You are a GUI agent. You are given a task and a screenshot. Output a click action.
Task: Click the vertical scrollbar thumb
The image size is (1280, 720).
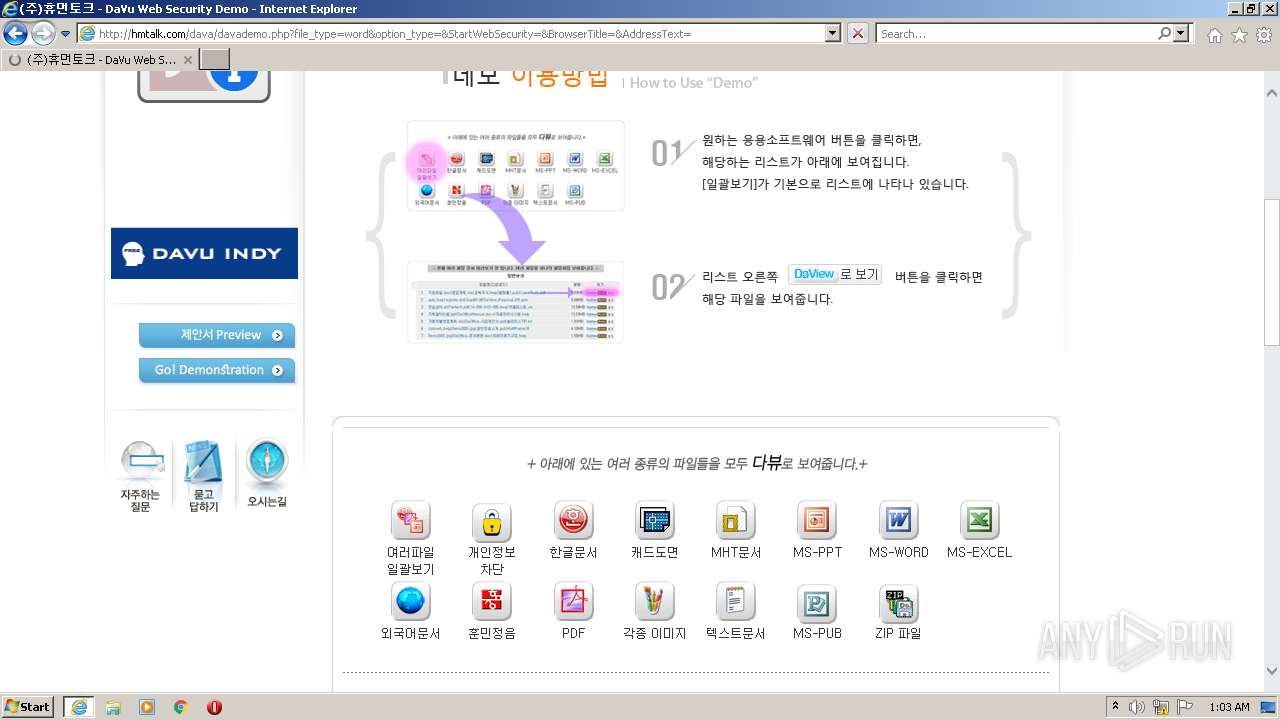pos(1271,272)
